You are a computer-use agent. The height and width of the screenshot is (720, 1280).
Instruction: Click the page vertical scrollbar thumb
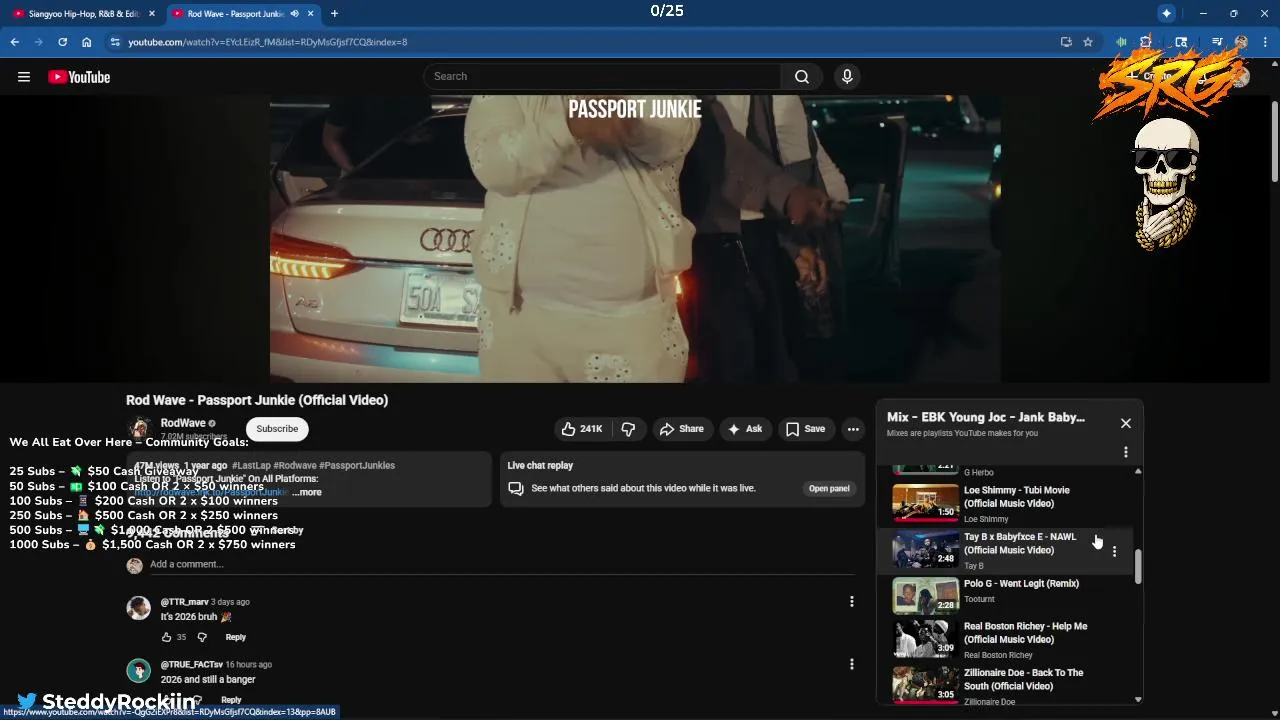[1275, 141]
